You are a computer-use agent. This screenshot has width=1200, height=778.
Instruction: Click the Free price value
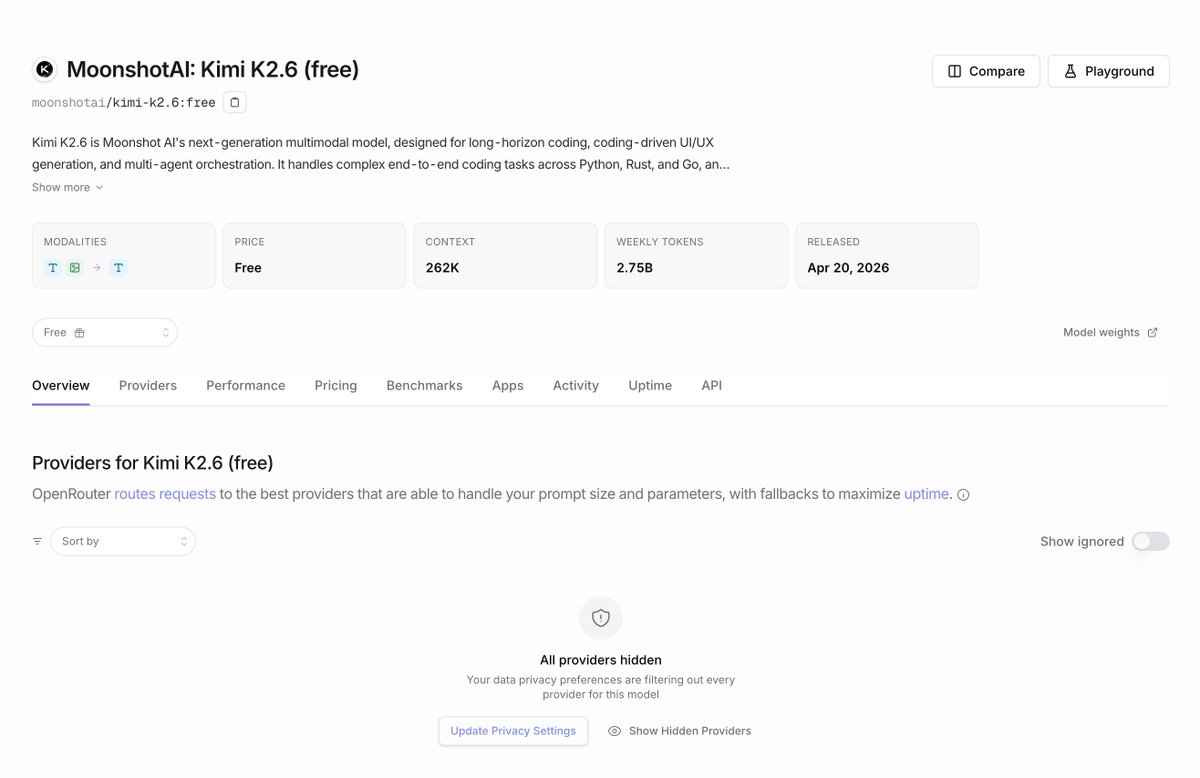(x=248, y=268)
